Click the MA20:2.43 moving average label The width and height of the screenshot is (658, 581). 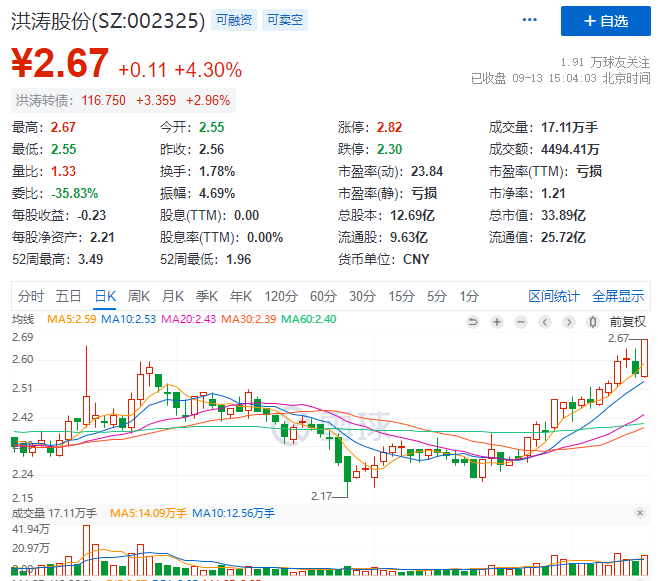pyautogui.click(x=188, y=319)
